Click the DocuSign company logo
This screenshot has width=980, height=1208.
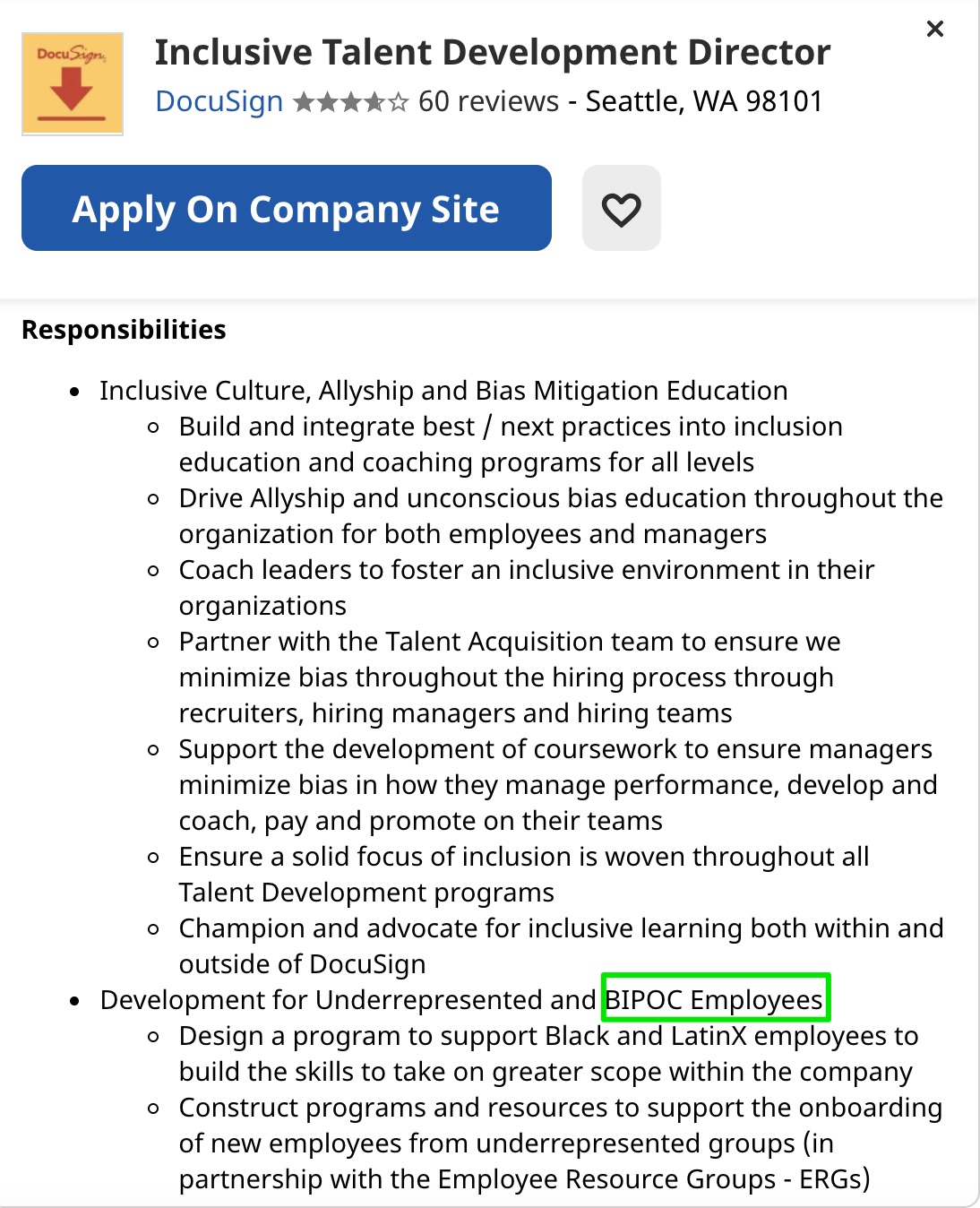(72, 84)
